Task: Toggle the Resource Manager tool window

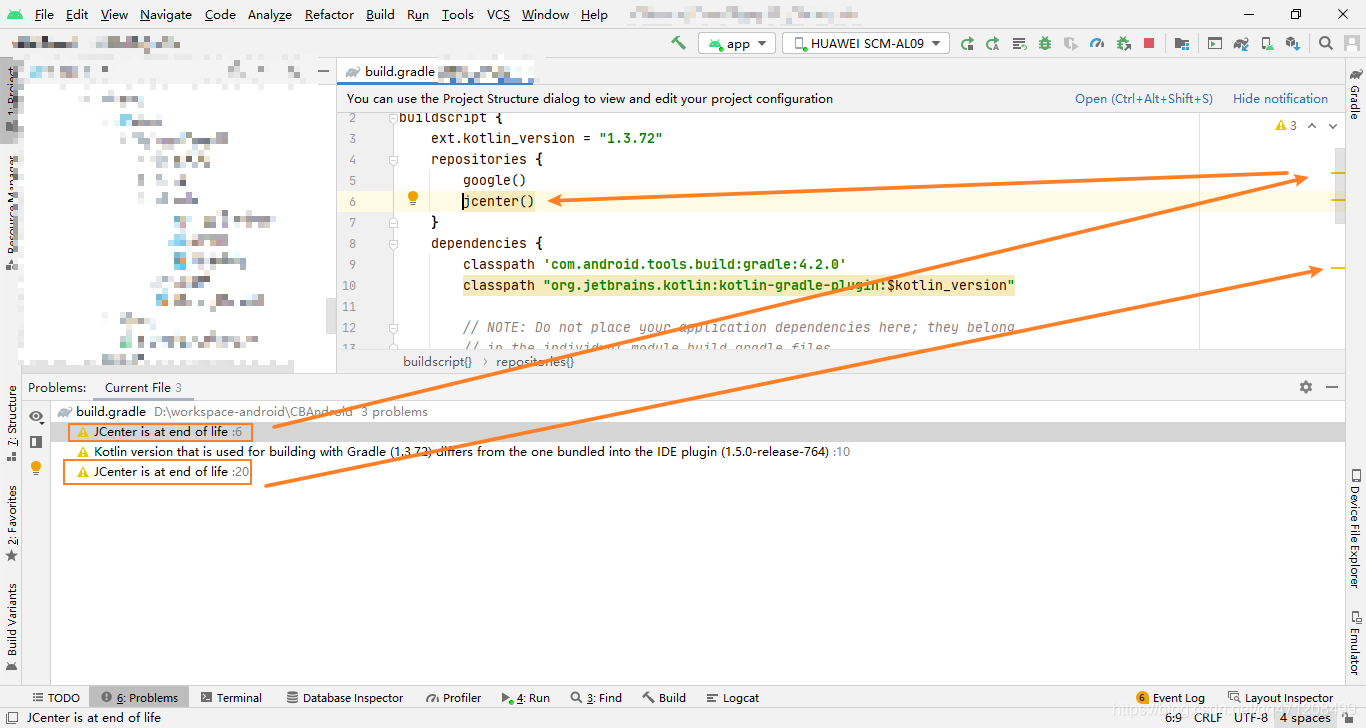Action: tap(11, 212)
